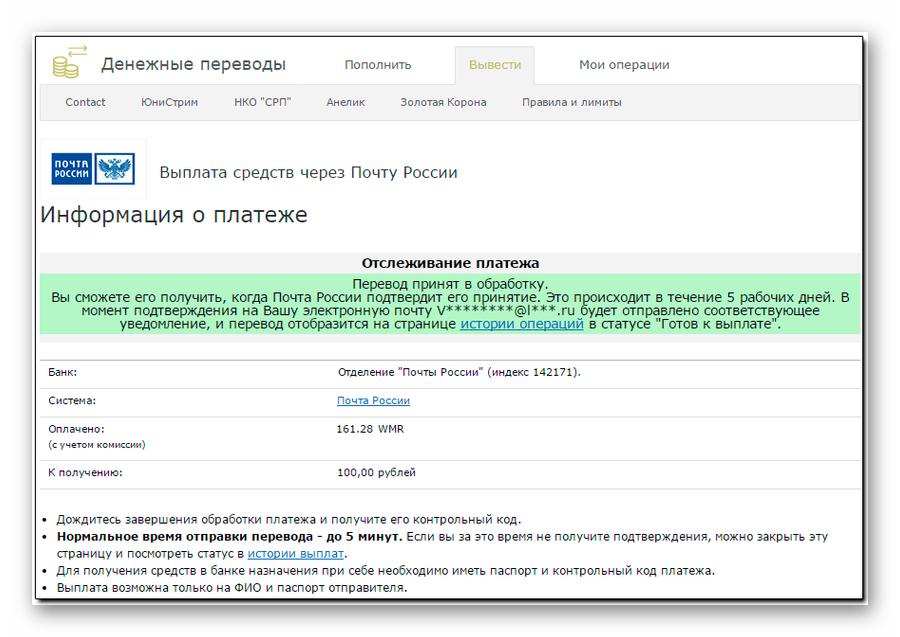Image resolution: width=900 pixels, height=637 pixels.
Task: Click the К получению: row label
Action: [86, 473]
